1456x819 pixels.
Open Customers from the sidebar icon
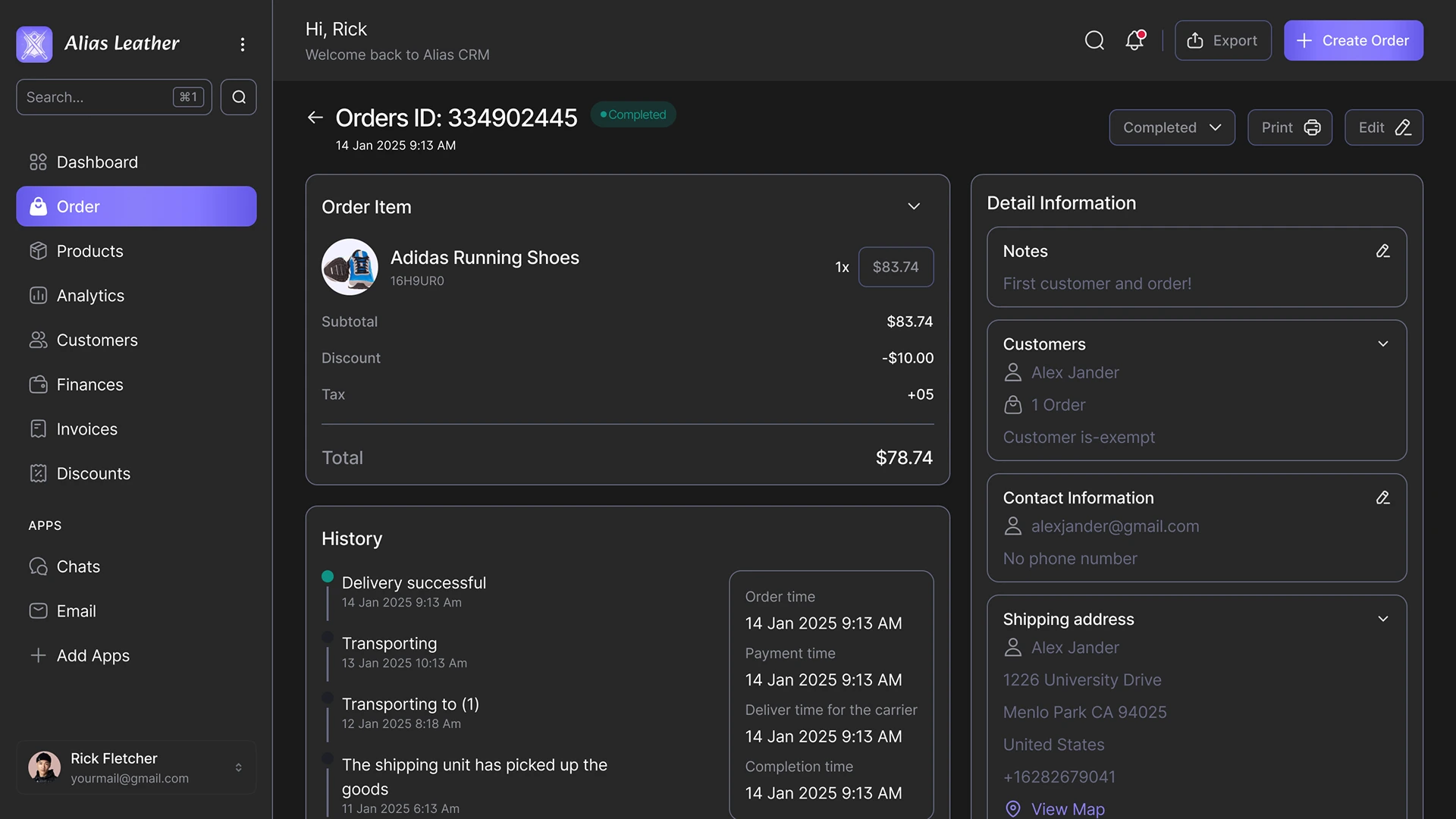pos(39,340)
